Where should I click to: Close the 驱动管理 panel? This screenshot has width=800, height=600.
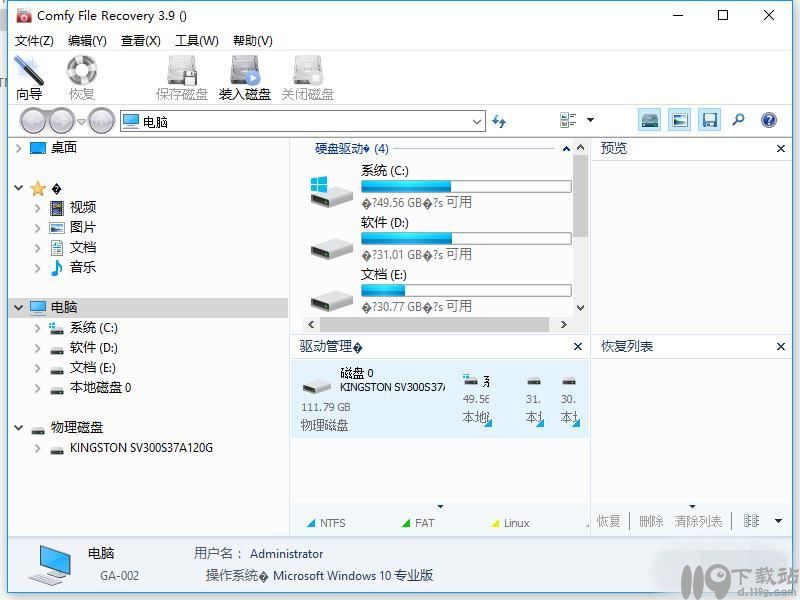tap(578, 346)
